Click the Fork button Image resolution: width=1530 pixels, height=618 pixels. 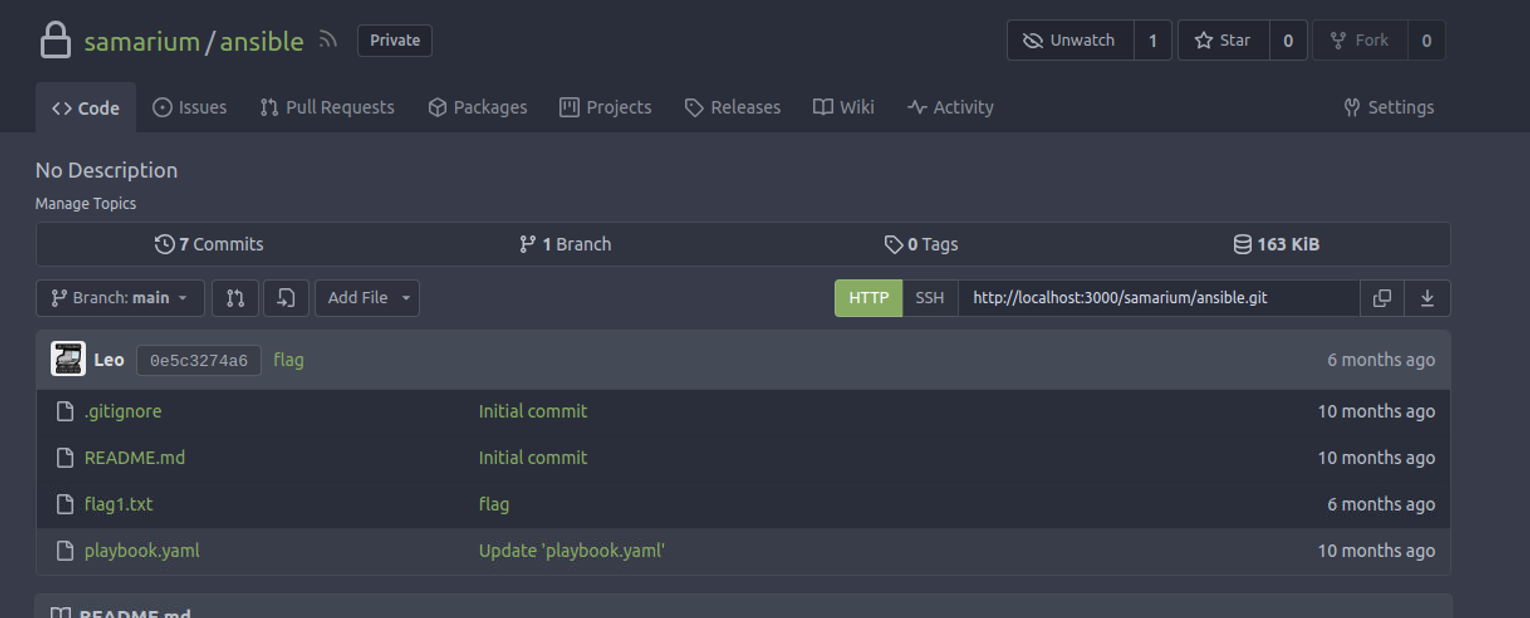[1360, 40]
